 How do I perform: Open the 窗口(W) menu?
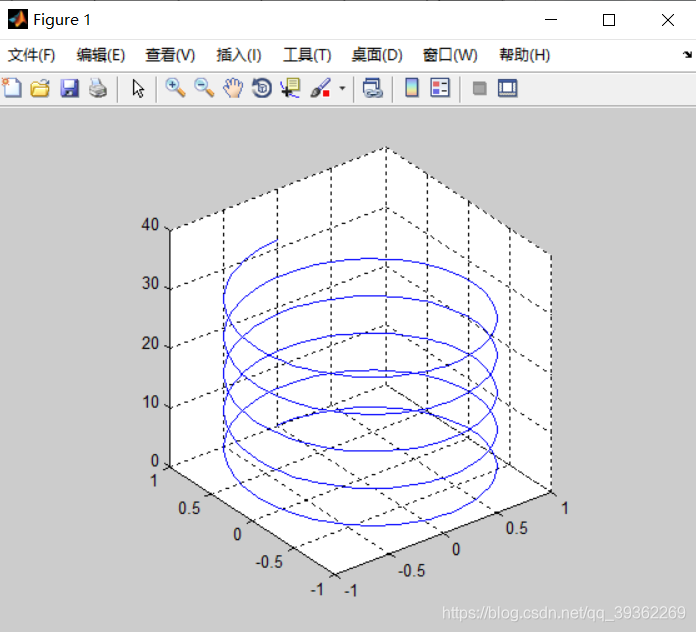[x=450, y=55]
